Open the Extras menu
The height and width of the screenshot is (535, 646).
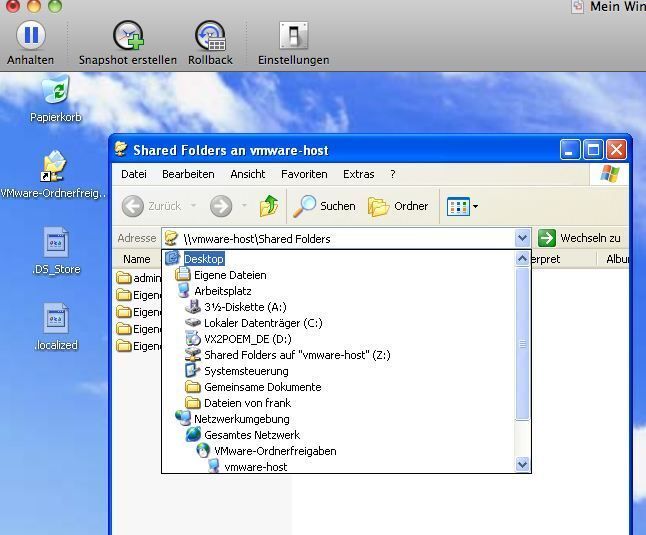[x=359, y=174]
